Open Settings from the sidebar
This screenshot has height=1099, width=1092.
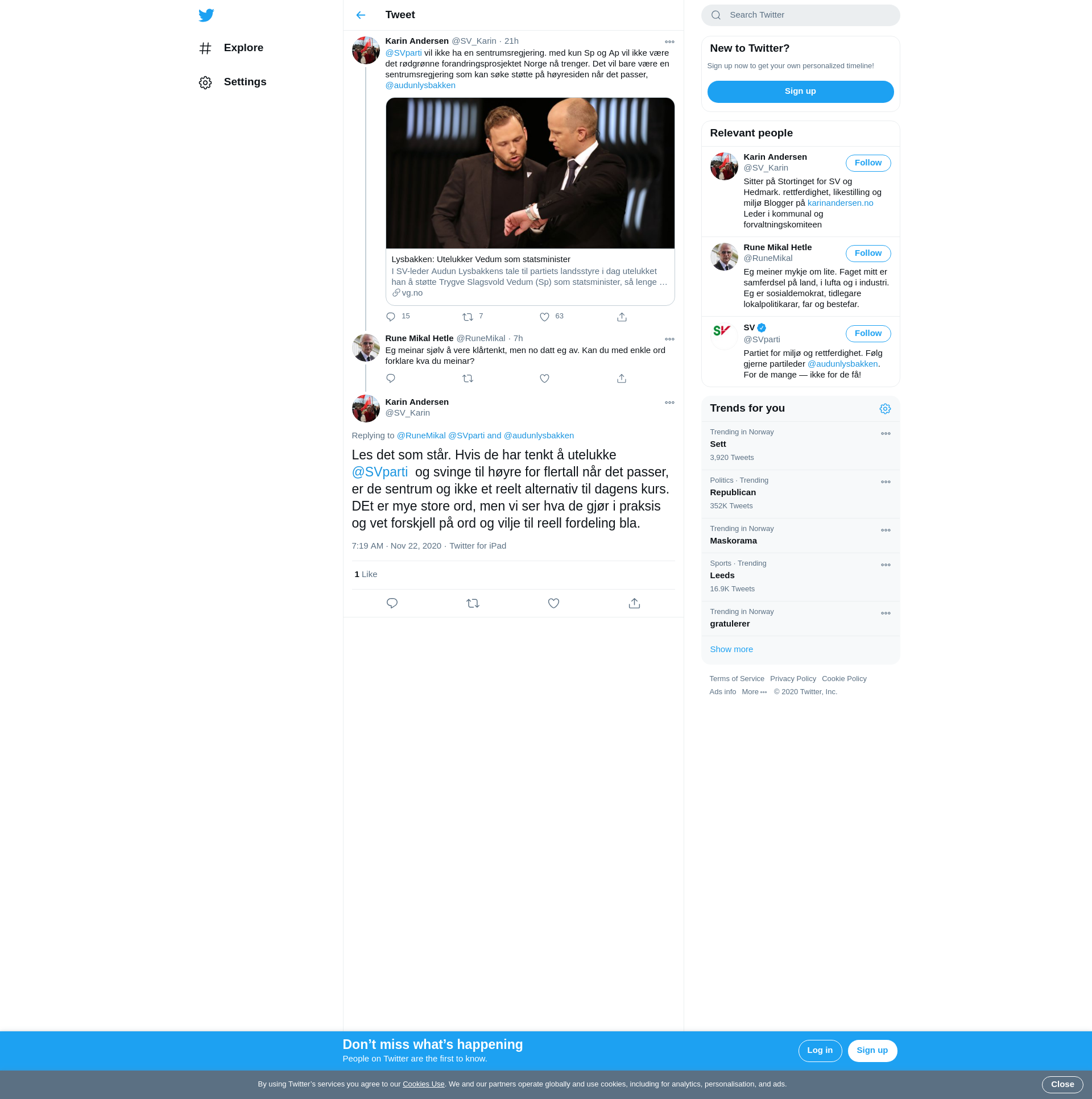click(x=244, y=82)
